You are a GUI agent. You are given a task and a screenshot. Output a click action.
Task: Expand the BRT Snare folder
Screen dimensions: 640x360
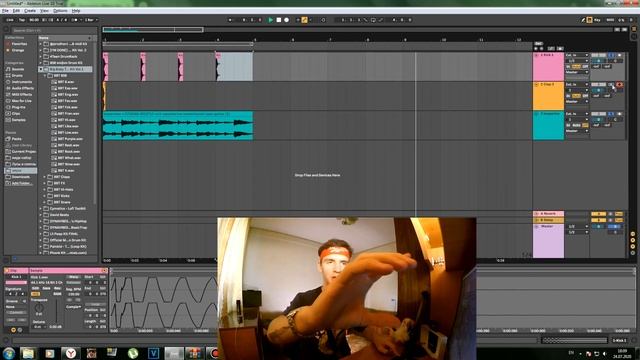tap(45, 202)
